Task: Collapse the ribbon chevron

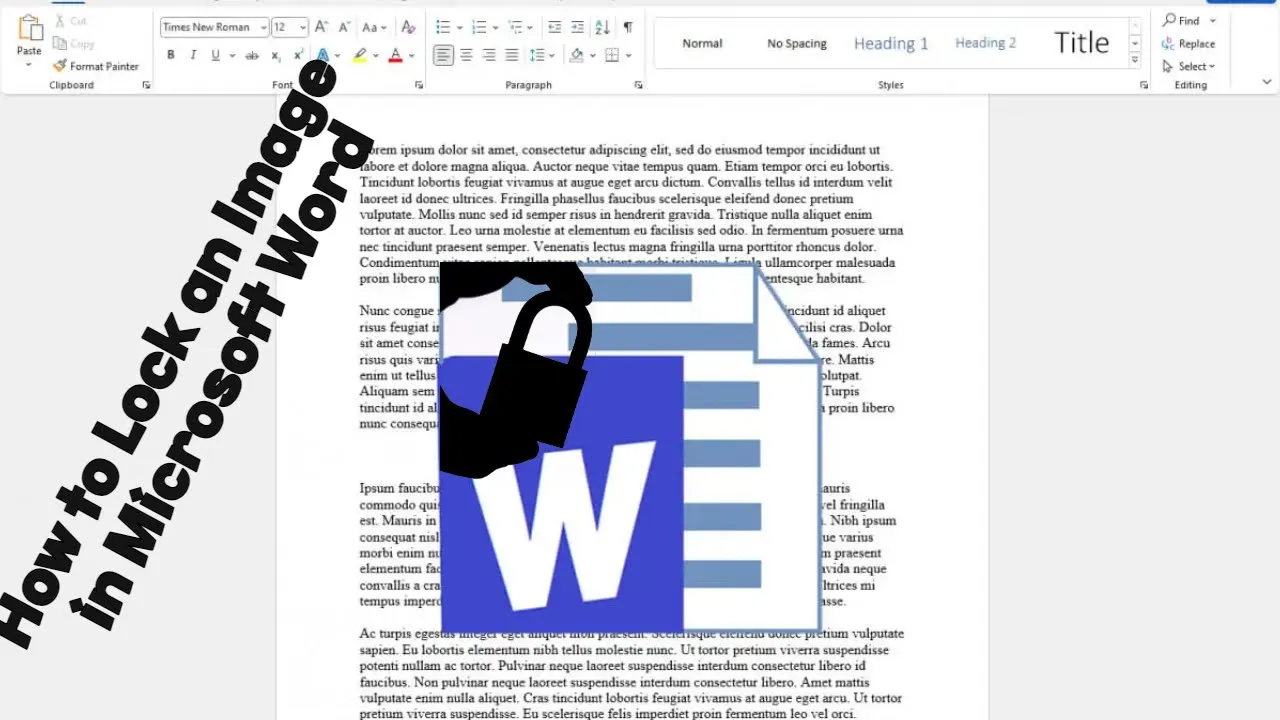Action: coord(1266,82)
